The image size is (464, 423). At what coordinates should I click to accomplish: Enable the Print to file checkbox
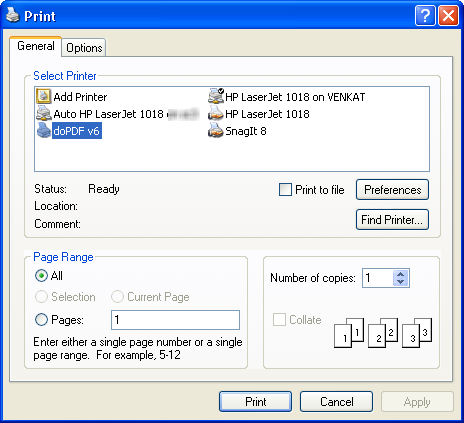point(285,190)
